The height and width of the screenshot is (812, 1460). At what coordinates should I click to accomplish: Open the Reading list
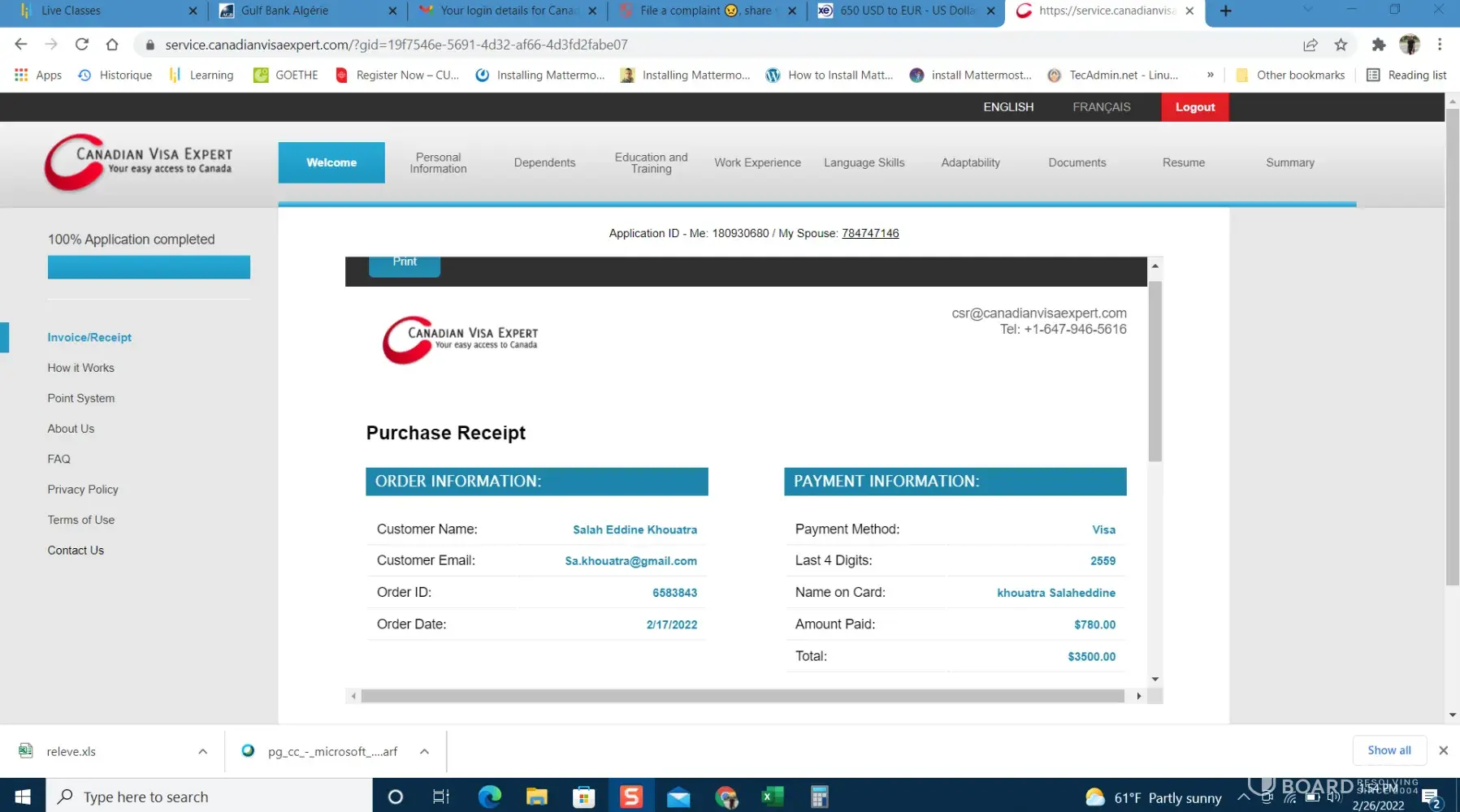click(1406, 75)
